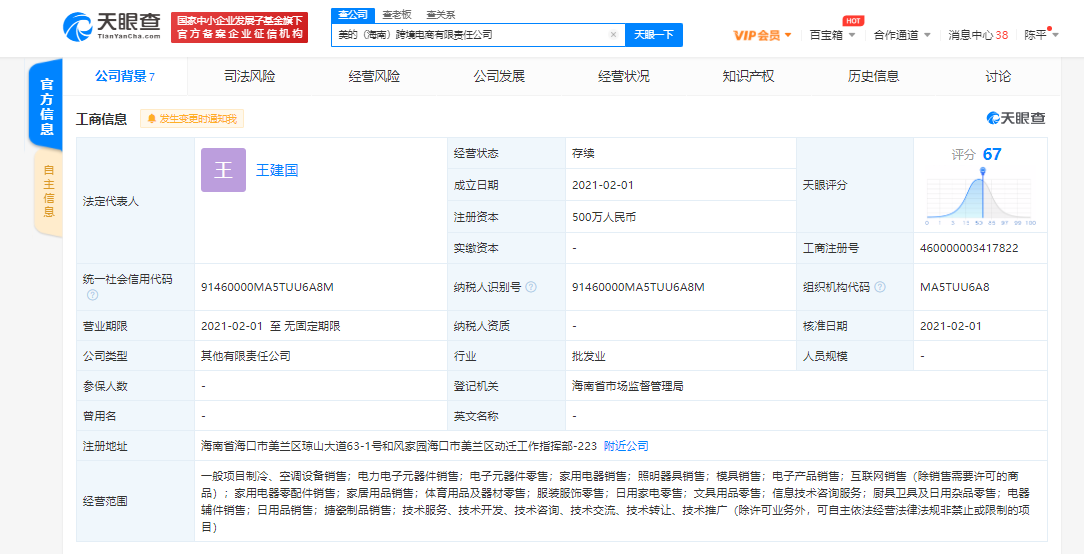Image resolution: width=1084 pixels, height=554 pixels.
Task: Switch to 自主信息 side tab
Action: 47,191
